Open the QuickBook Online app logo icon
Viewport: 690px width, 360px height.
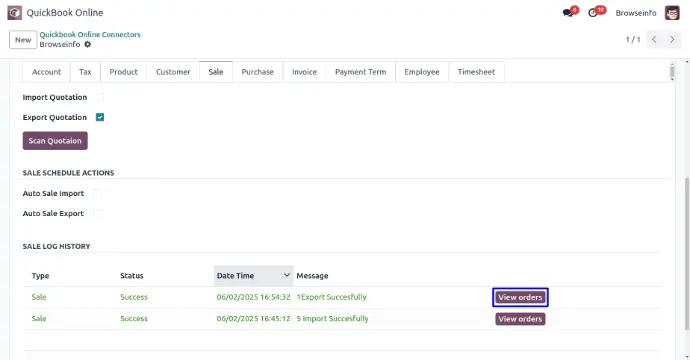point(15,13)
